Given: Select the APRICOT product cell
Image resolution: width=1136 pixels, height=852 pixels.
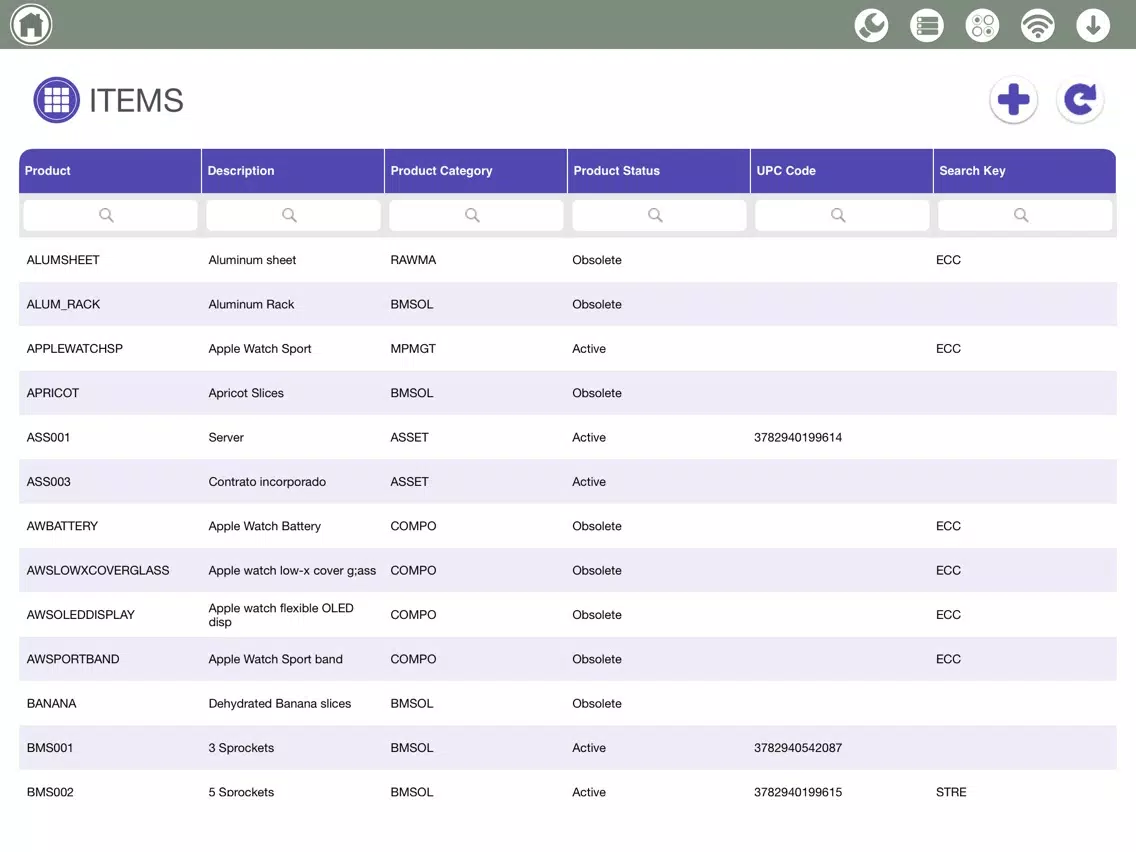Looking at the screenshot, I should 53,393.
